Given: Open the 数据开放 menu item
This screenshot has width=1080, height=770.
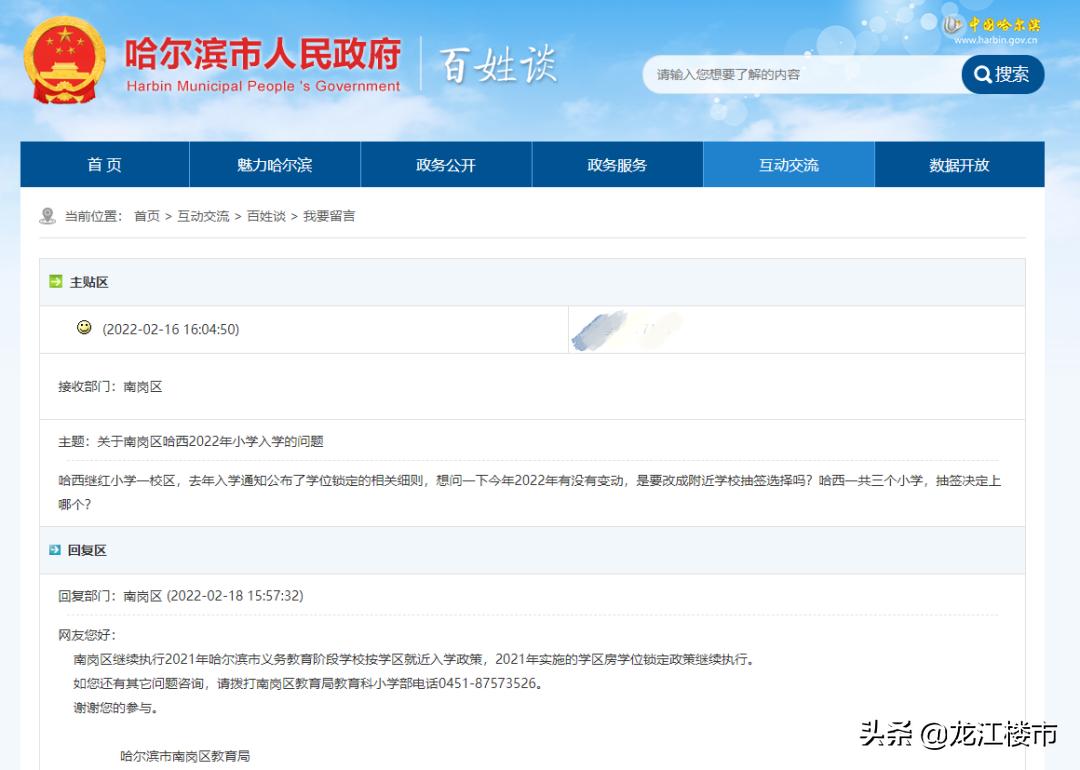Looking at the screenshot, I should click(x=960, y=164).
